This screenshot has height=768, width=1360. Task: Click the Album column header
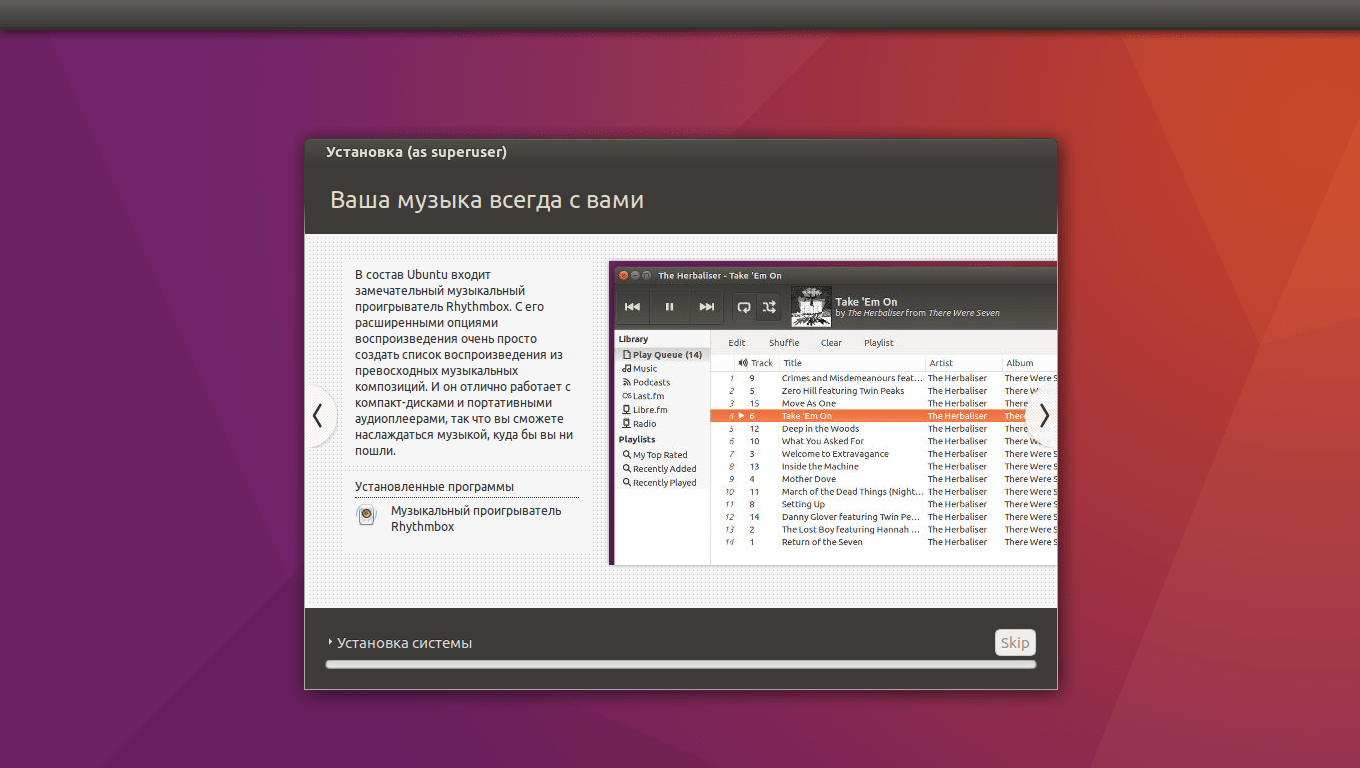(x=1020, y=363)
